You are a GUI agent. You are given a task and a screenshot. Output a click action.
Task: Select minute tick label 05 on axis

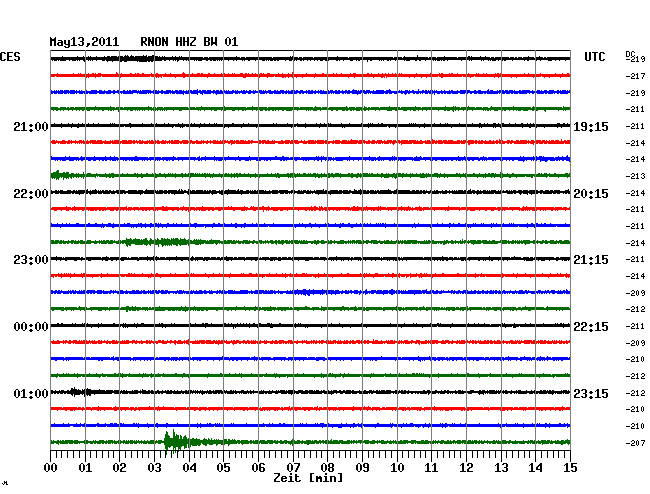223,467
